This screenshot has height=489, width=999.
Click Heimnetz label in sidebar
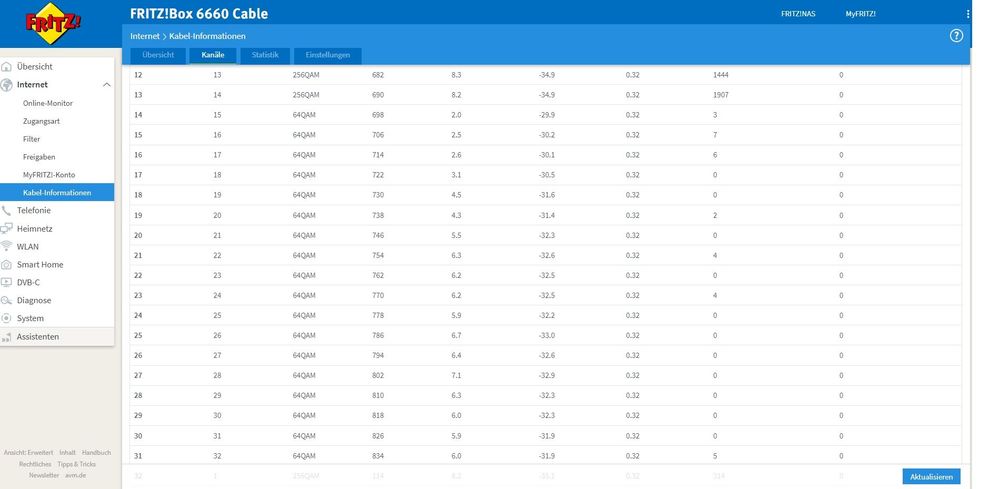(34, 229)
